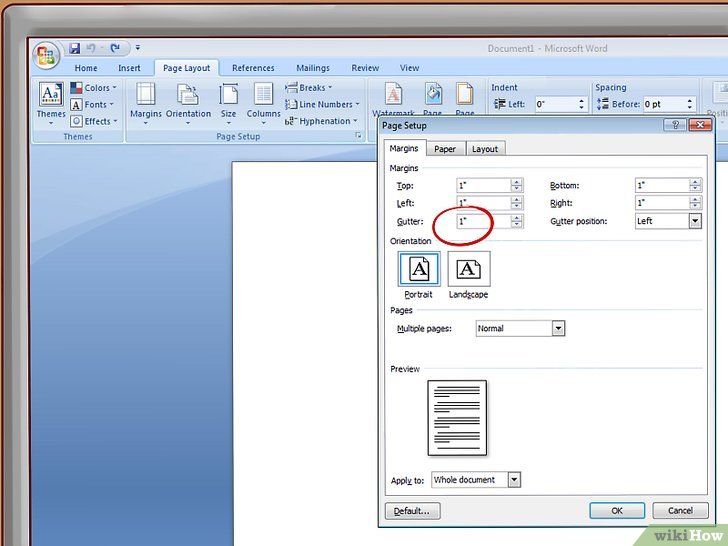This screenshot has height=546, width=728.
Task: Expand the Gutter position dropdown
Action: point(695,221)
